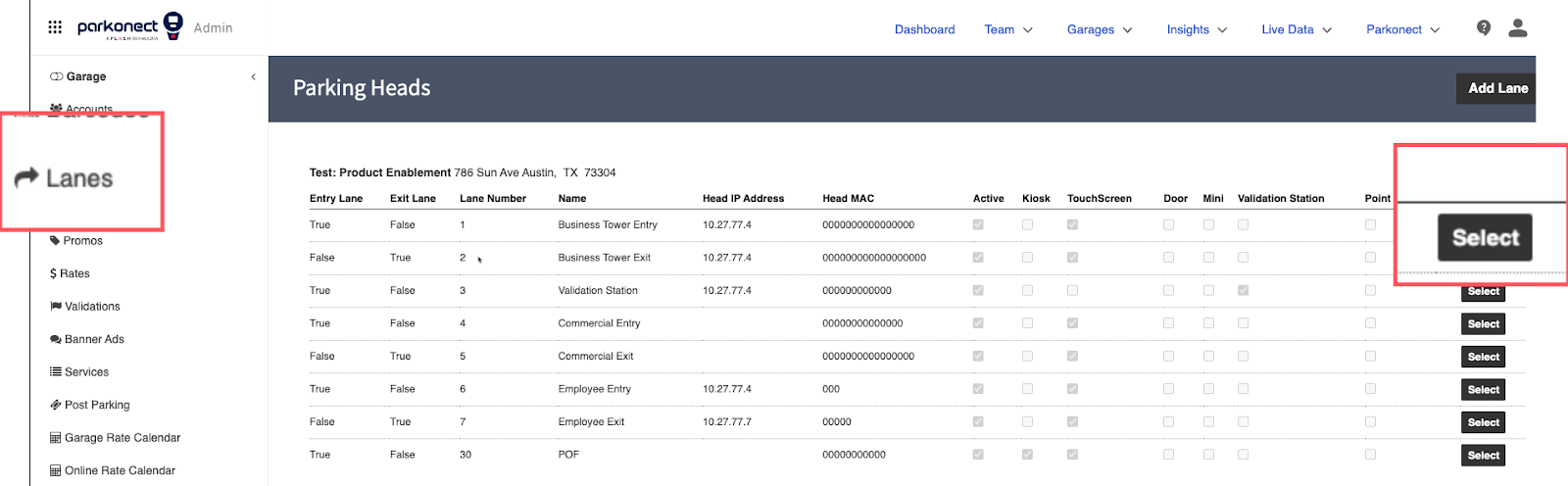Image resolution: width=1568 pixels, height=486 pixels.
Task: Open Validations in the sidebar
Action: [92, 307]
